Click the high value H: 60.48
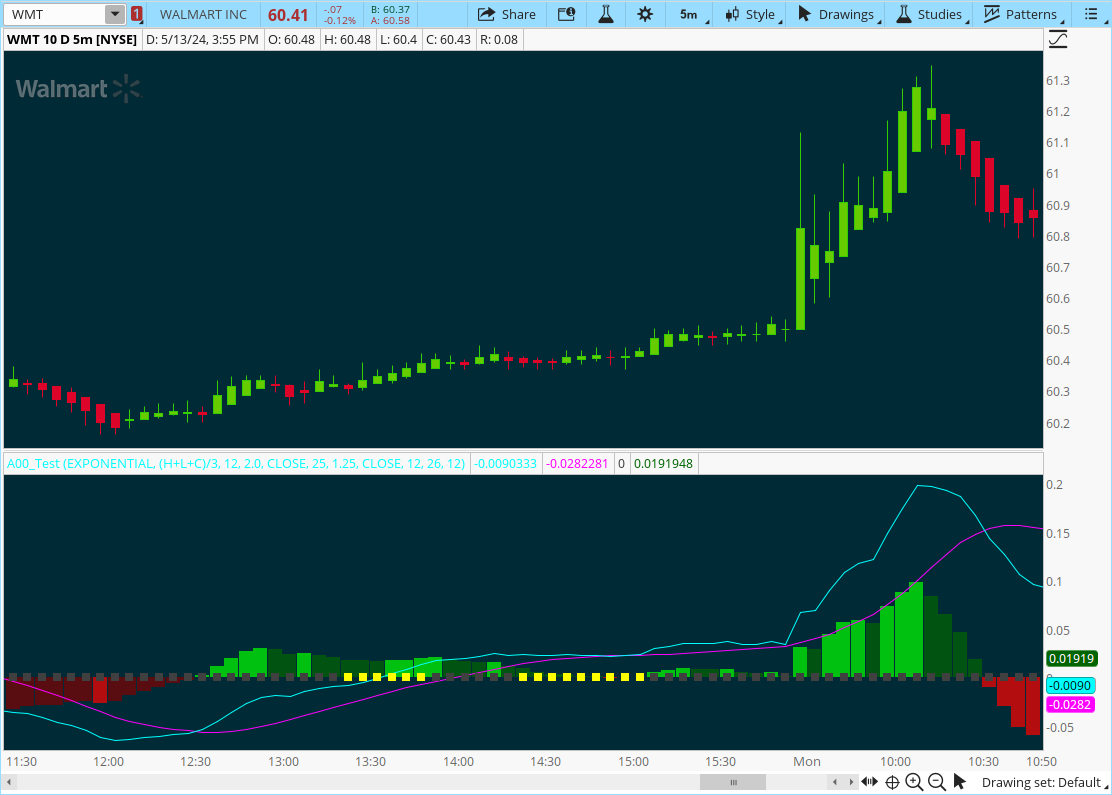Image resolution: width=1112 pixels, height=795 pixels. pyautogui.click(x=348, y=40)
